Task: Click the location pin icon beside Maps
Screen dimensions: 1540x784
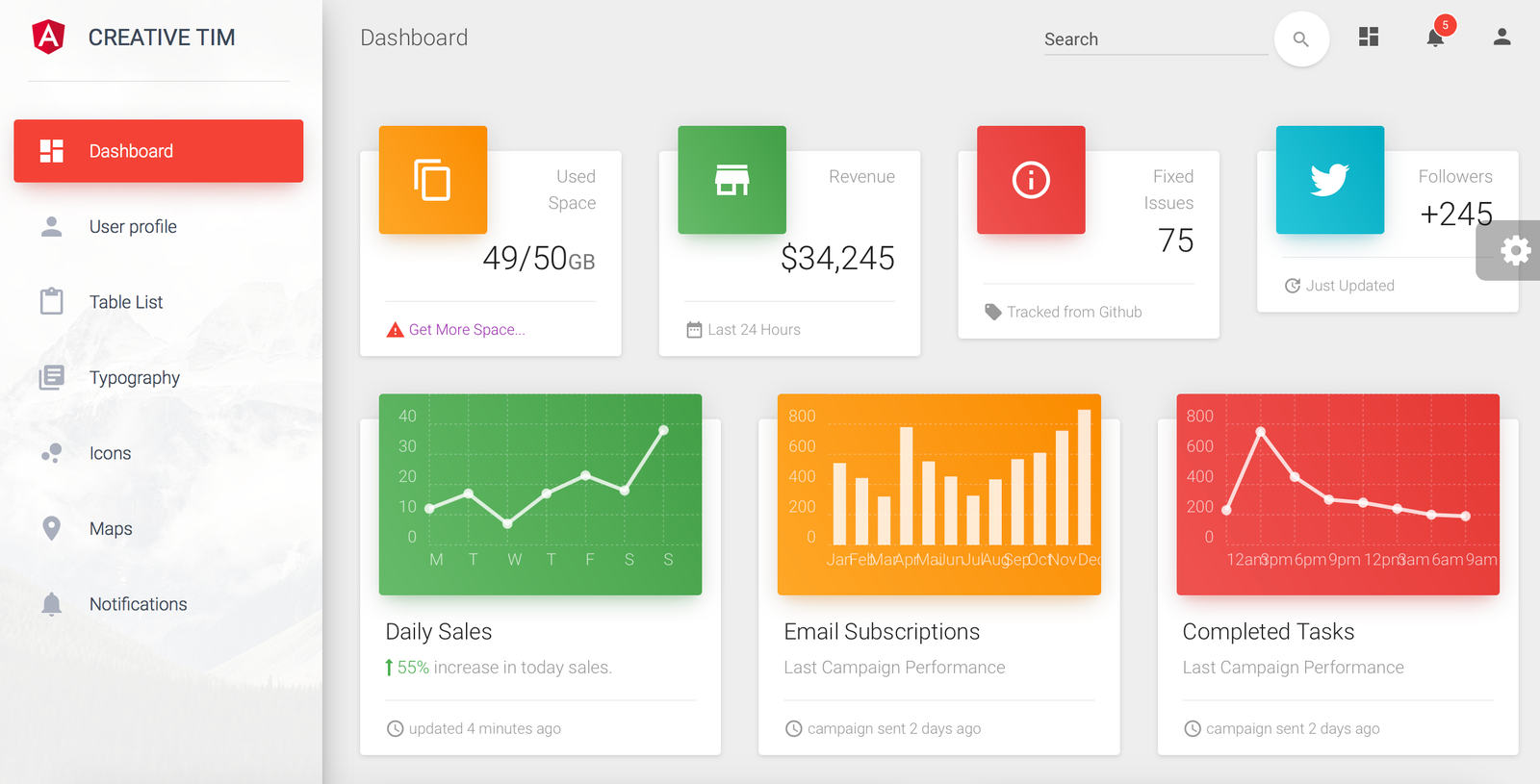Action: [x=52, y=528]
